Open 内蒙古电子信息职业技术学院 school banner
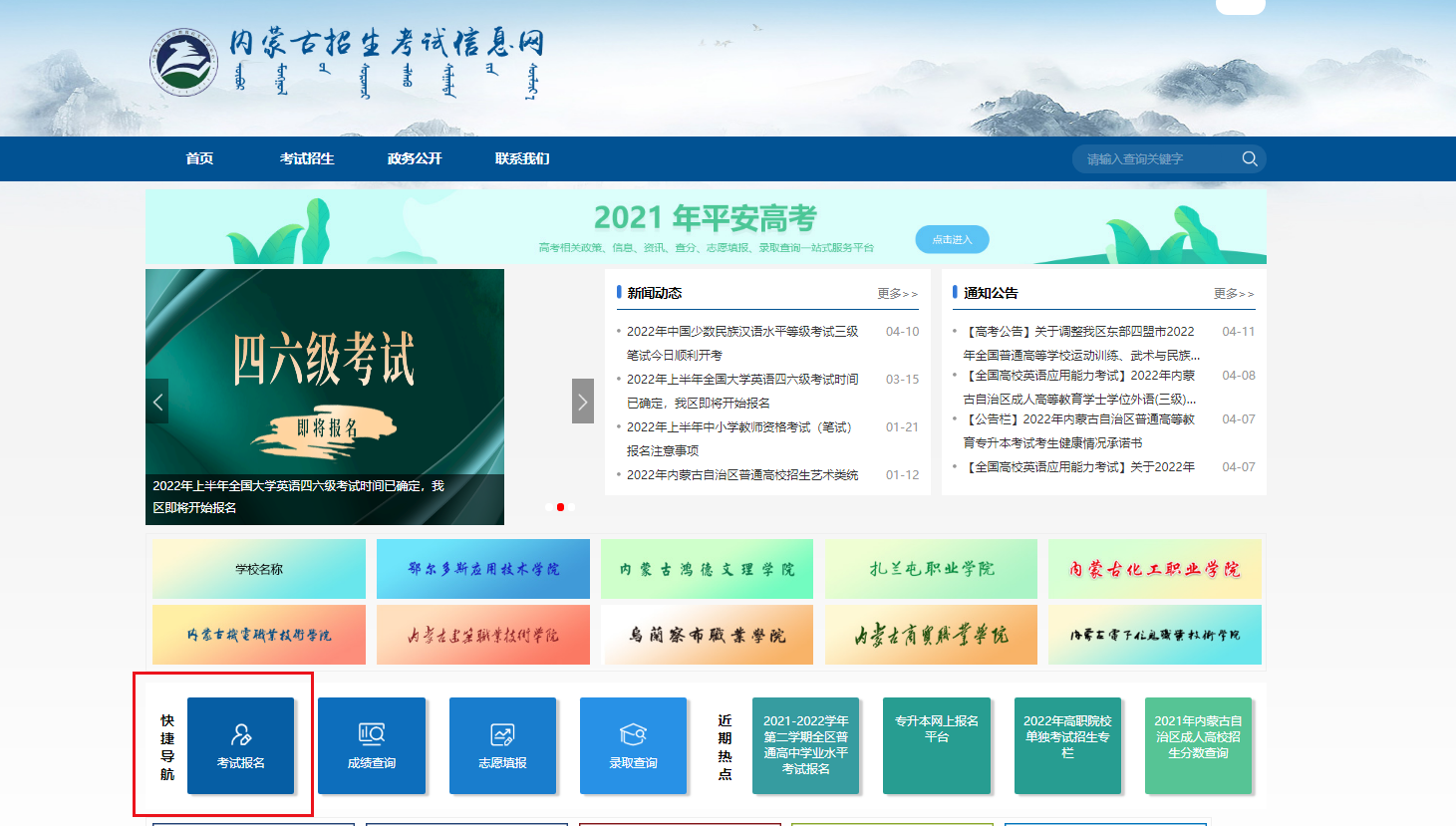The width and height of the screenshot is (1456, 826). [1155, 635]
